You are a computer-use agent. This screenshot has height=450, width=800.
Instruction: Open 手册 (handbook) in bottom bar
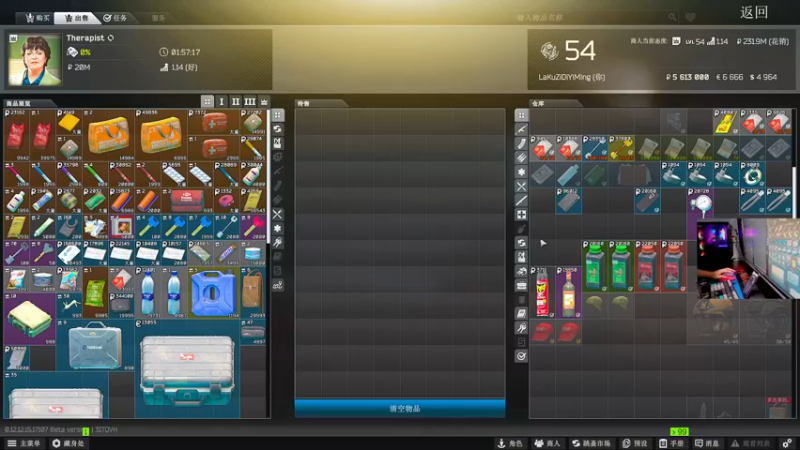pyautogui.click(x=671, y=443)
